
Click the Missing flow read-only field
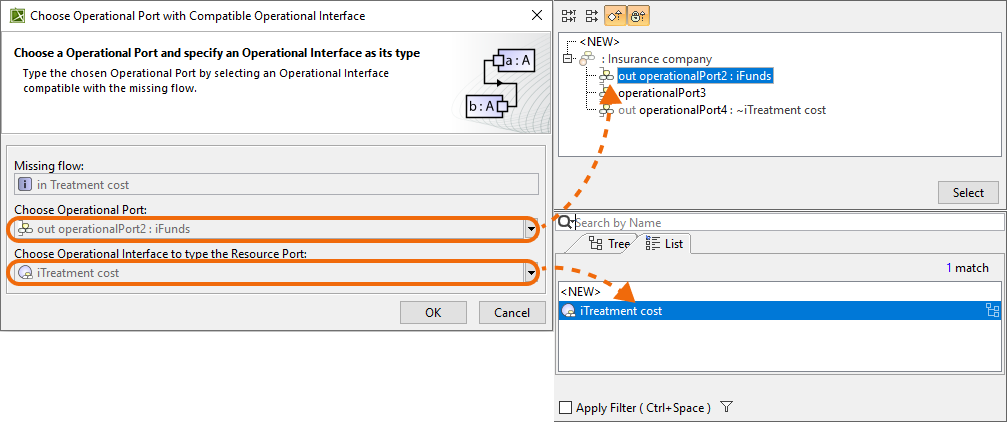point(276,184)
